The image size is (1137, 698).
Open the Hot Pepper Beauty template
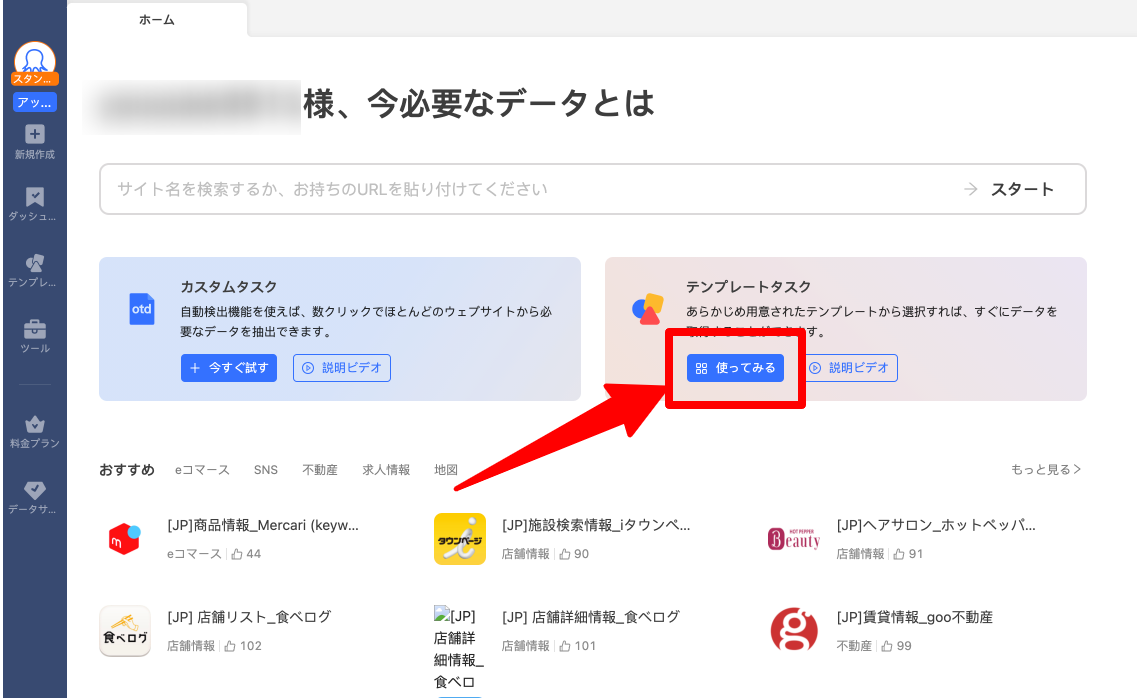pyautogui.click(x=794, y=539)
